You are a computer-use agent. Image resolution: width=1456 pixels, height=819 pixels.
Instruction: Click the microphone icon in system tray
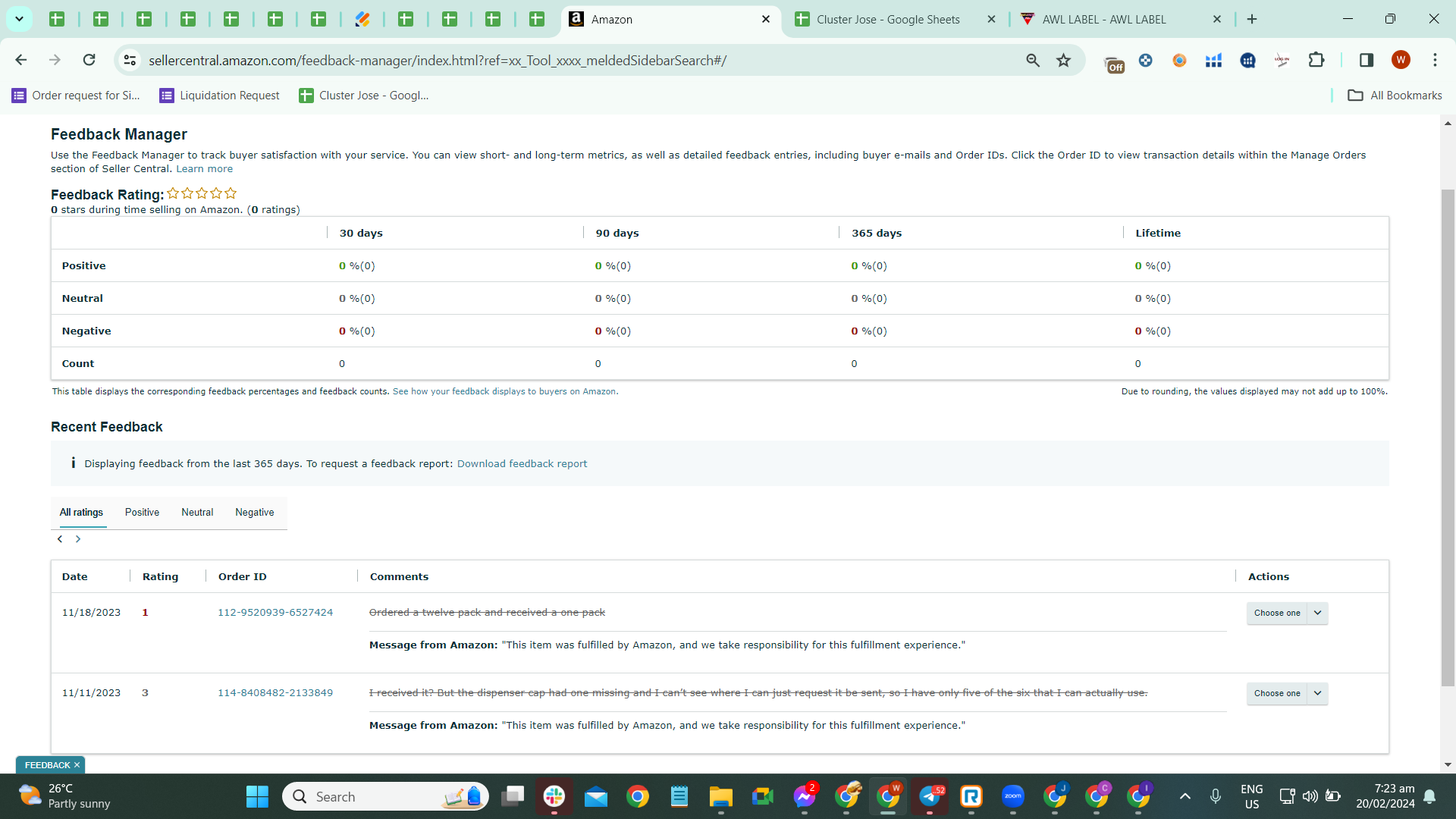pos(1215,796)
